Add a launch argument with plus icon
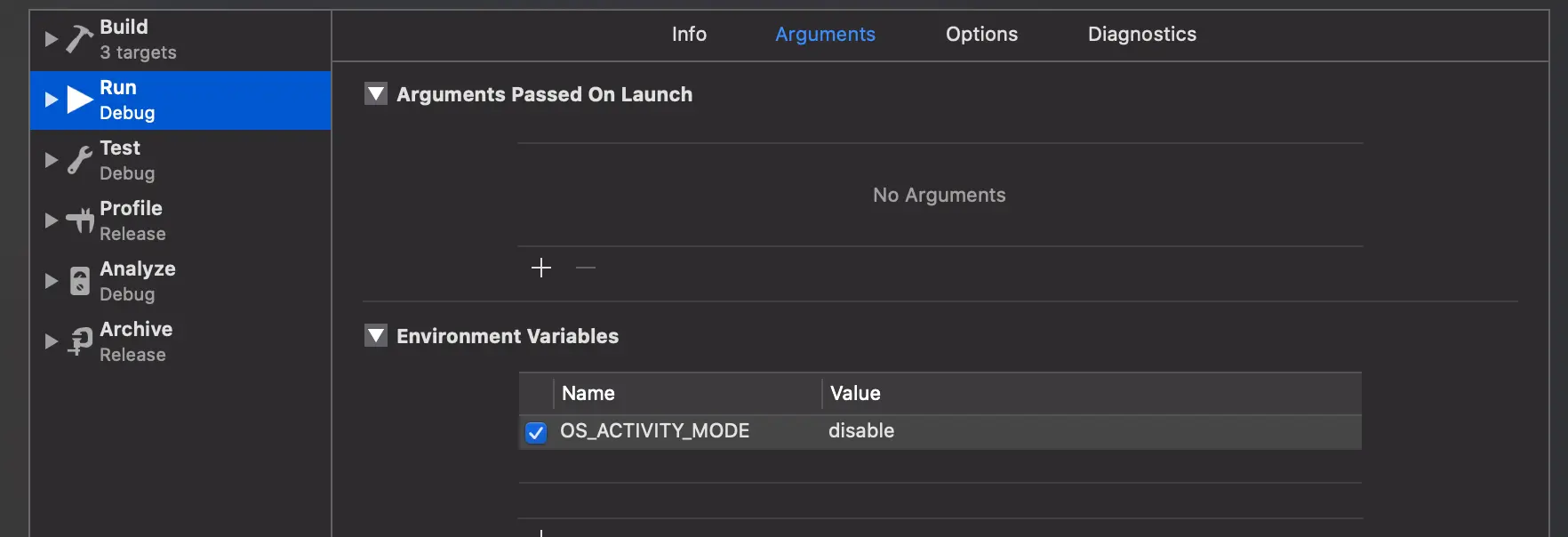 (540, 268)
